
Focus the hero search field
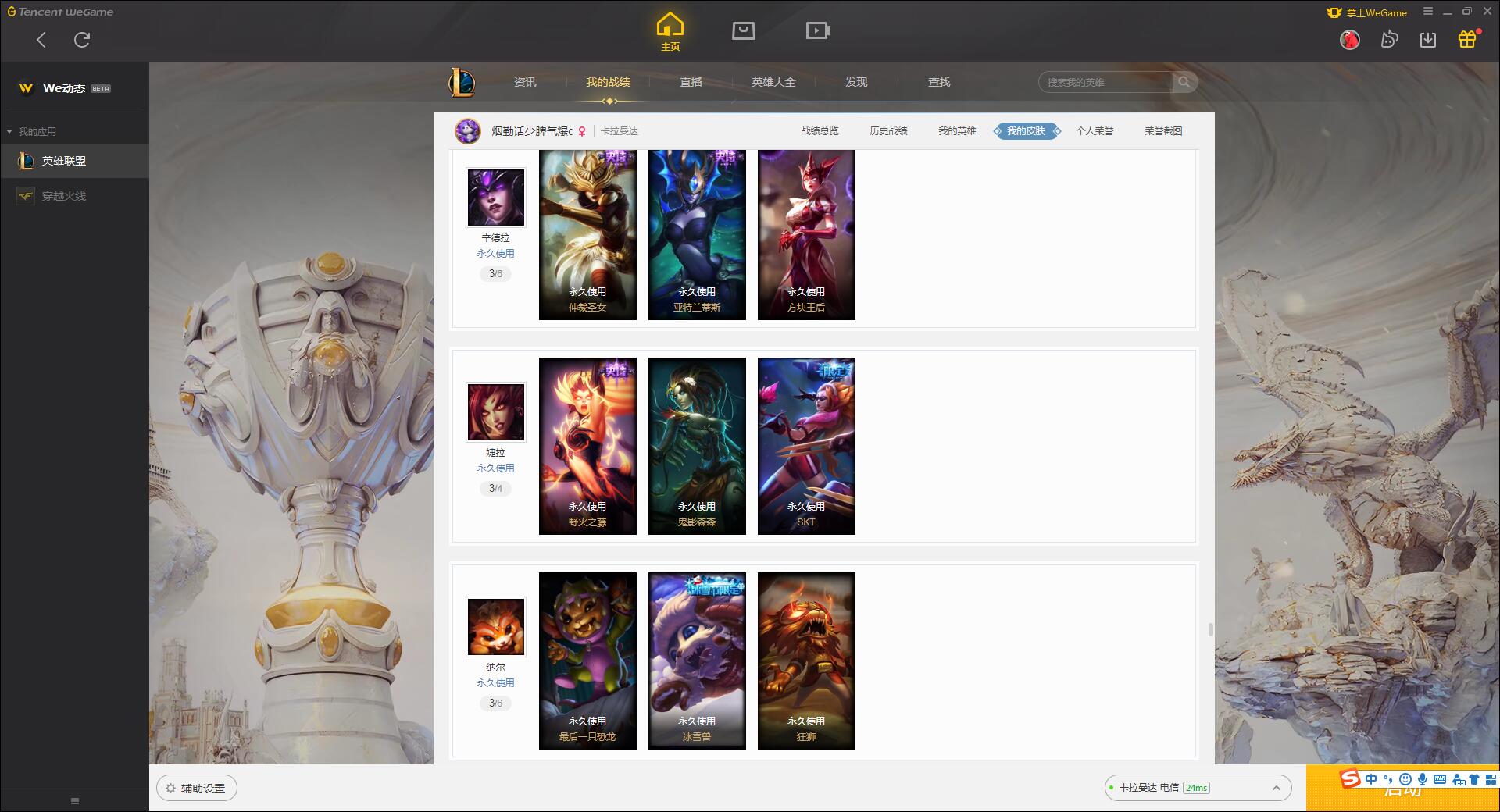pyautogui.click(x=1105, y=82)
